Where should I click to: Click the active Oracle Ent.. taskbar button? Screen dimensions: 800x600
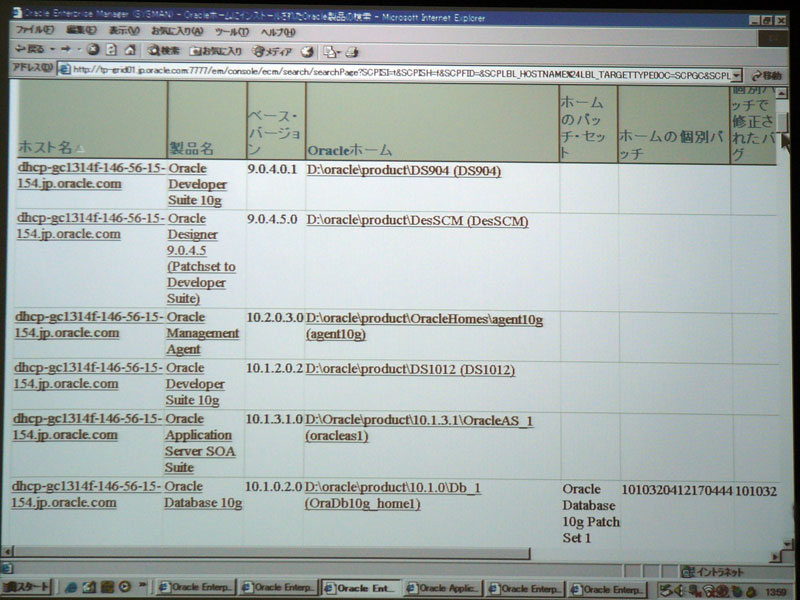(361, 588)
